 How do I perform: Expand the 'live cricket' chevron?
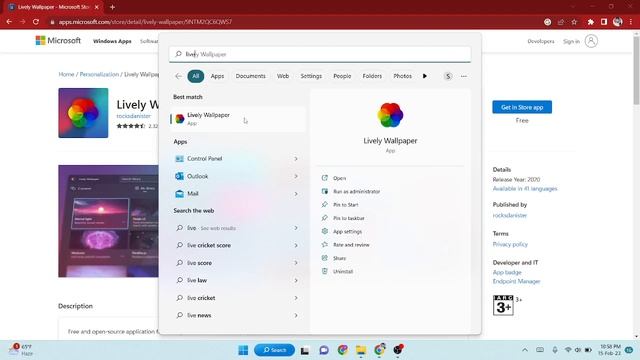(x=296, y=298)
